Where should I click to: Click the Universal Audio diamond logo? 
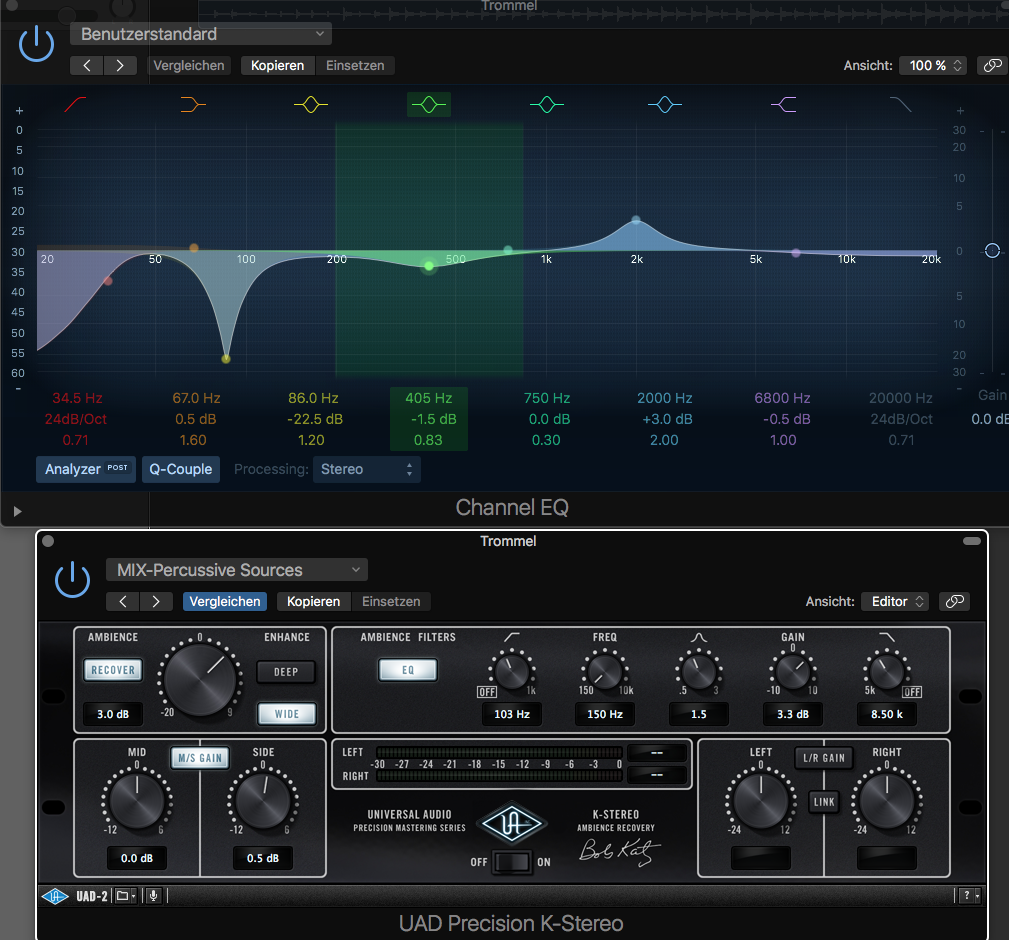click(x=512, y=823)
